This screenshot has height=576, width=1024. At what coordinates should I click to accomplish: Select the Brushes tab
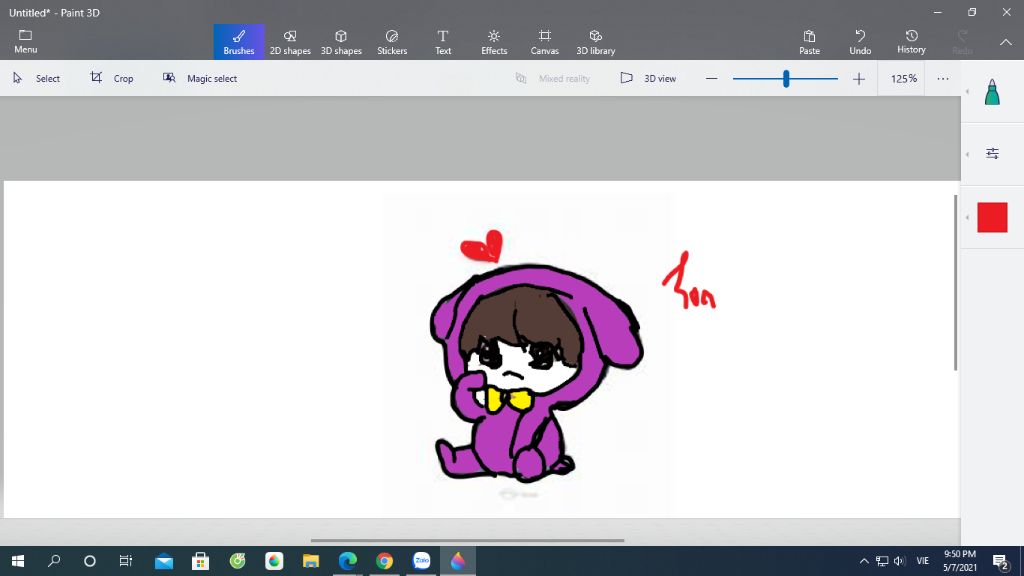239,42
